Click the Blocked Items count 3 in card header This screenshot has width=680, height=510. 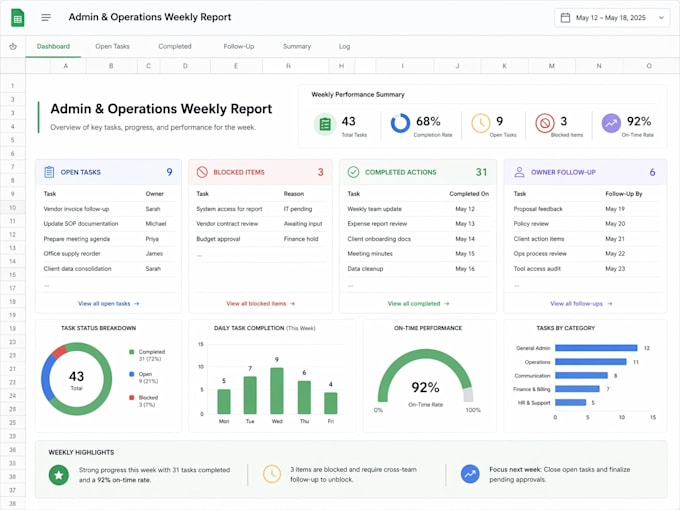pos(320,172)
